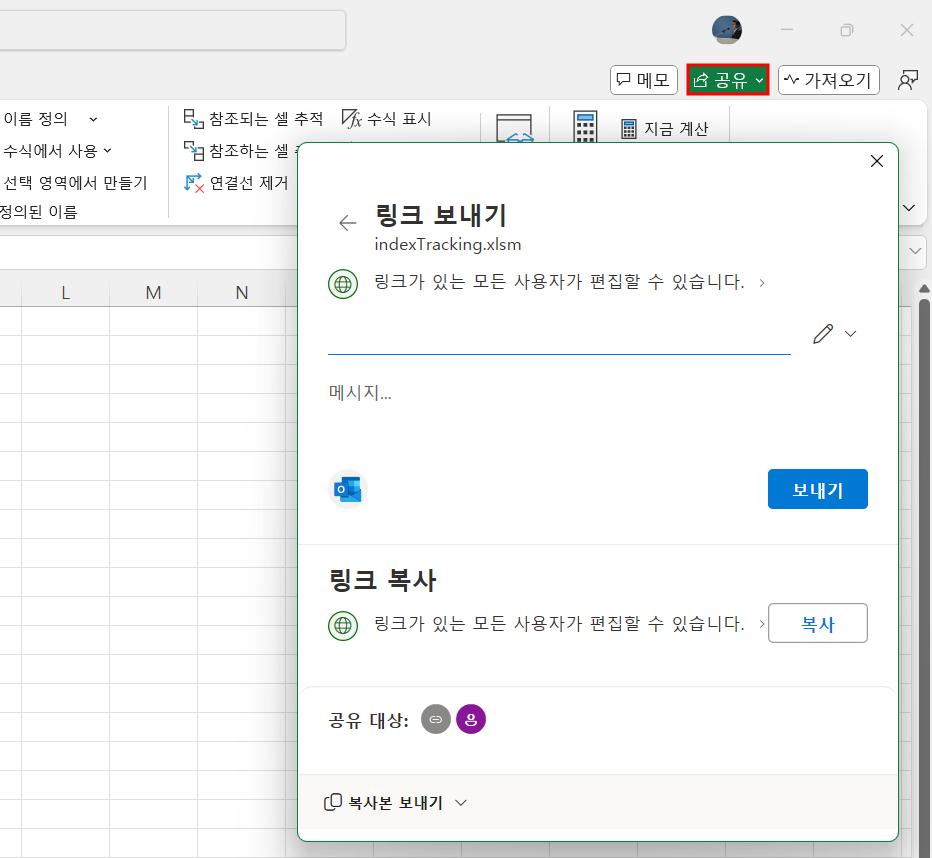Expand the 공유 button dropdown

[x=760, y=80]
